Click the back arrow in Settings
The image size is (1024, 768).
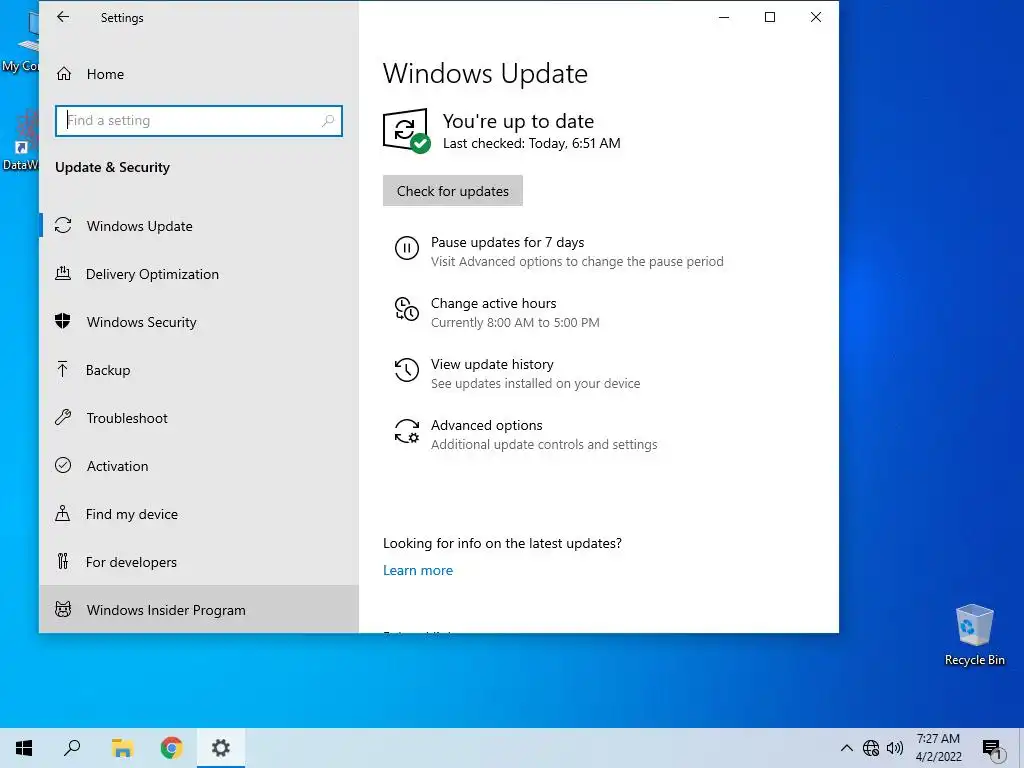[x=63, y=17]
